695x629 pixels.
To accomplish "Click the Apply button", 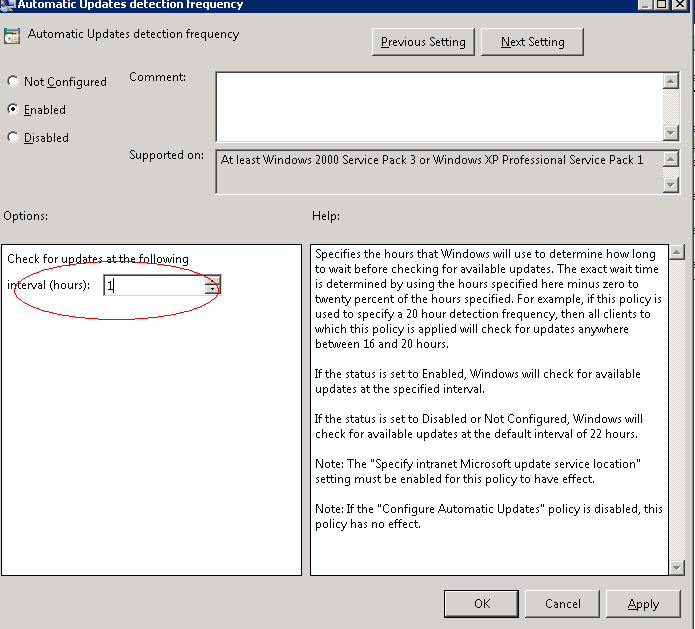I will 643,604.
